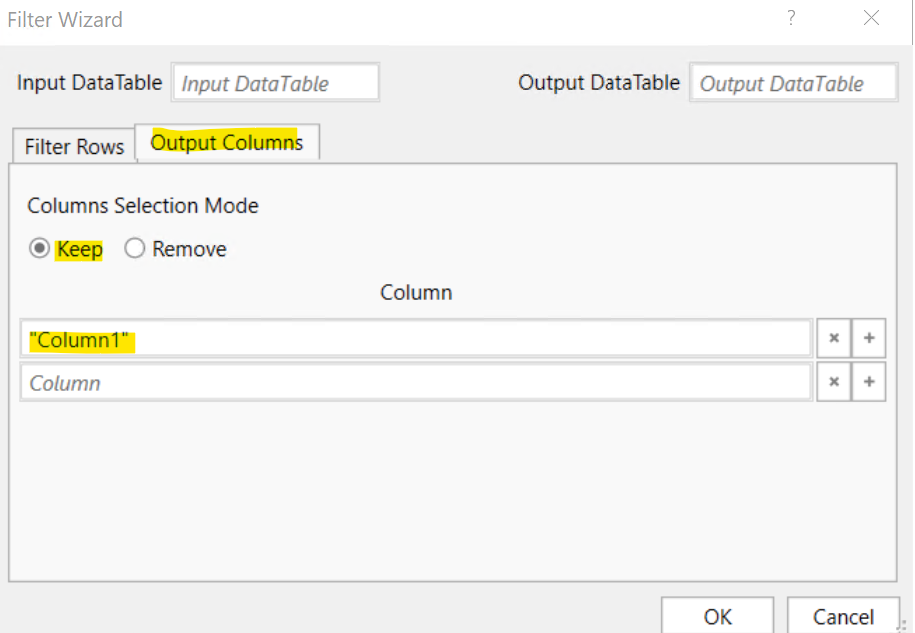Screen dimensions: 915x633
Task: Click the empty Column placeholder field
Action: (x=415, y=383)
